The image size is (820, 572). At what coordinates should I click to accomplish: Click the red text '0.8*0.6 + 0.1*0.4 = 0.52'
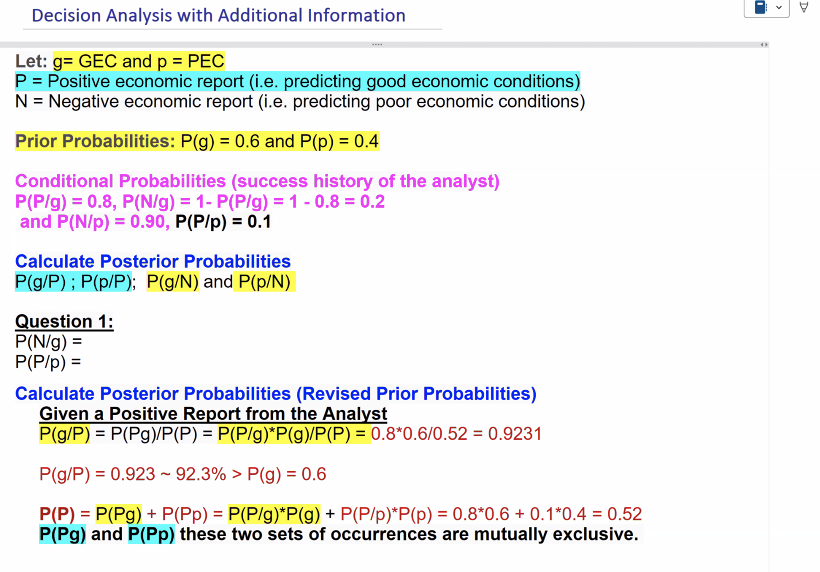[x=547, y=514]
